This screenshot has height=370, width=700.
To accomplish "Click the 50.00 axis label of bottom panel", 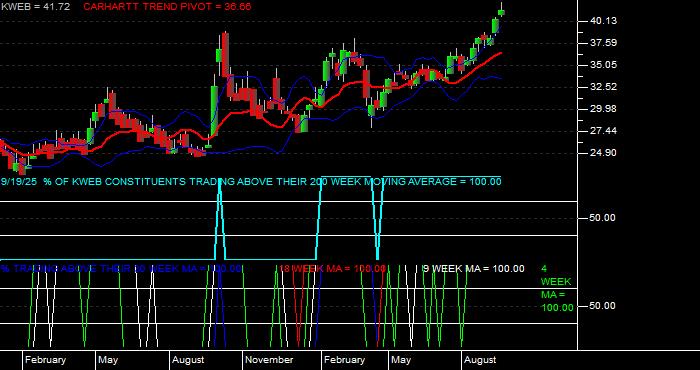I will click(x=603, y=306).
